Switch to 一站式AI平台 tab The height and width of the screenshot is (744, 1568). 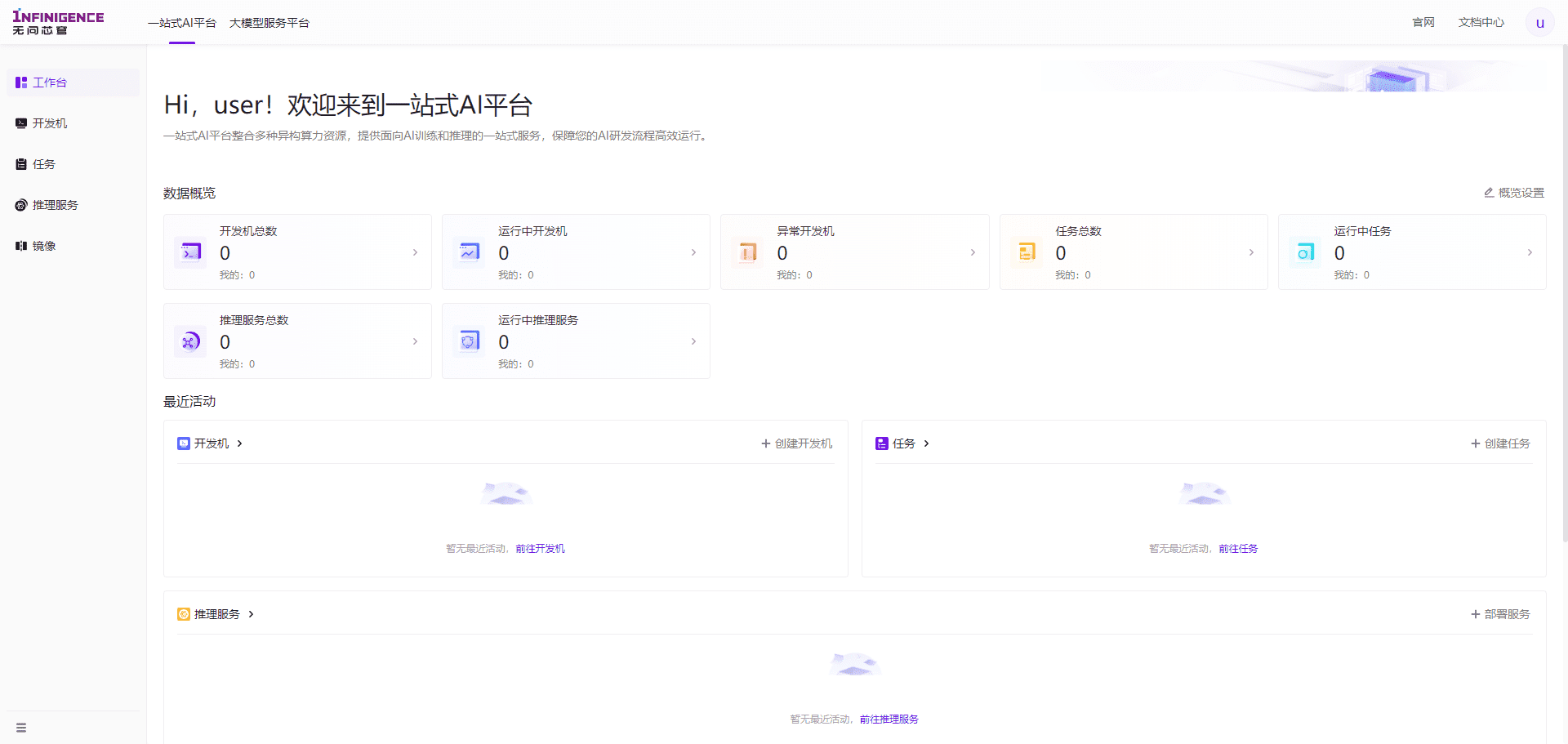click(x=182, y=23)
